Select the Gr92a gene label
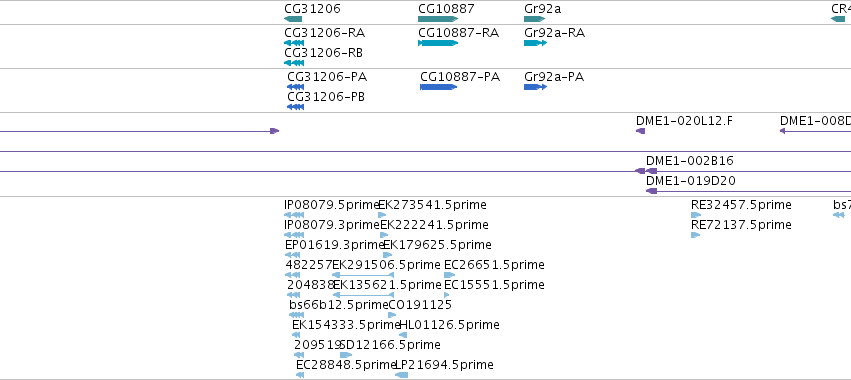This screenshot has height=380, width=851. point(542,9)
